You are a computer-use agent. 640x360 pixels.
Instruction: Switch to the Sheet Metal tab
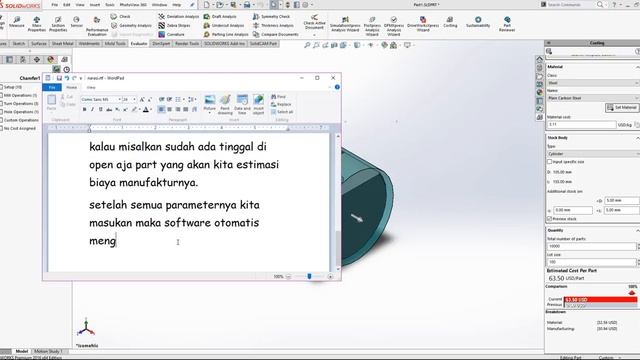62,43
